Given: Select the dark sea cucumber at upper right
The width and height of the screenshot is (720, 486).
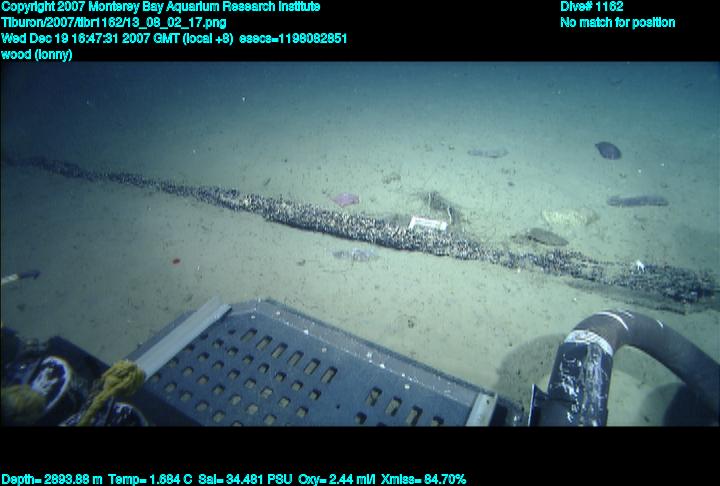Looking at the screenshot, I should coord(608,150).
